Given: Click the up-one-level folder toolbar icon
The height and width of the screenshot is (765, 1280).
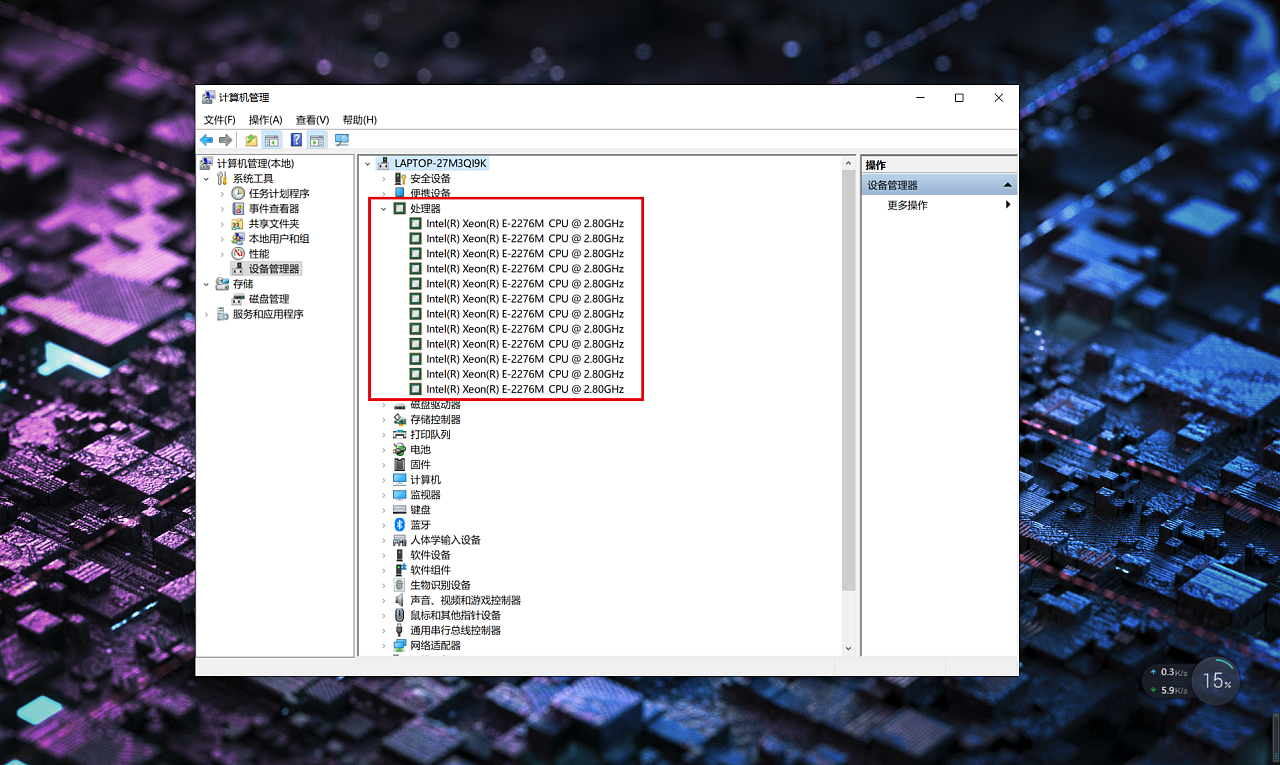Looking at the screenshot, I should tap(251, 140).
